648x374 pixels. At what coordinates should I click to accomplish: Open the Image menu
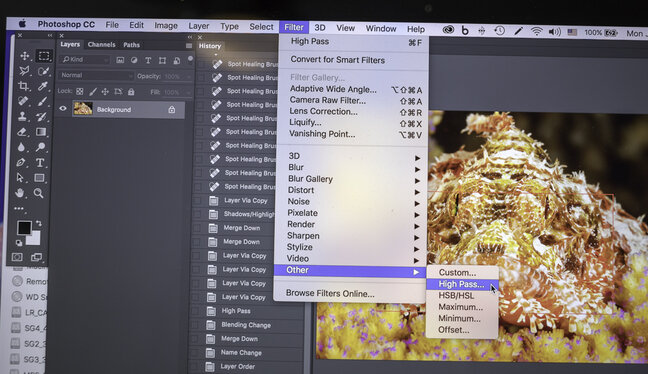[166, 26]
